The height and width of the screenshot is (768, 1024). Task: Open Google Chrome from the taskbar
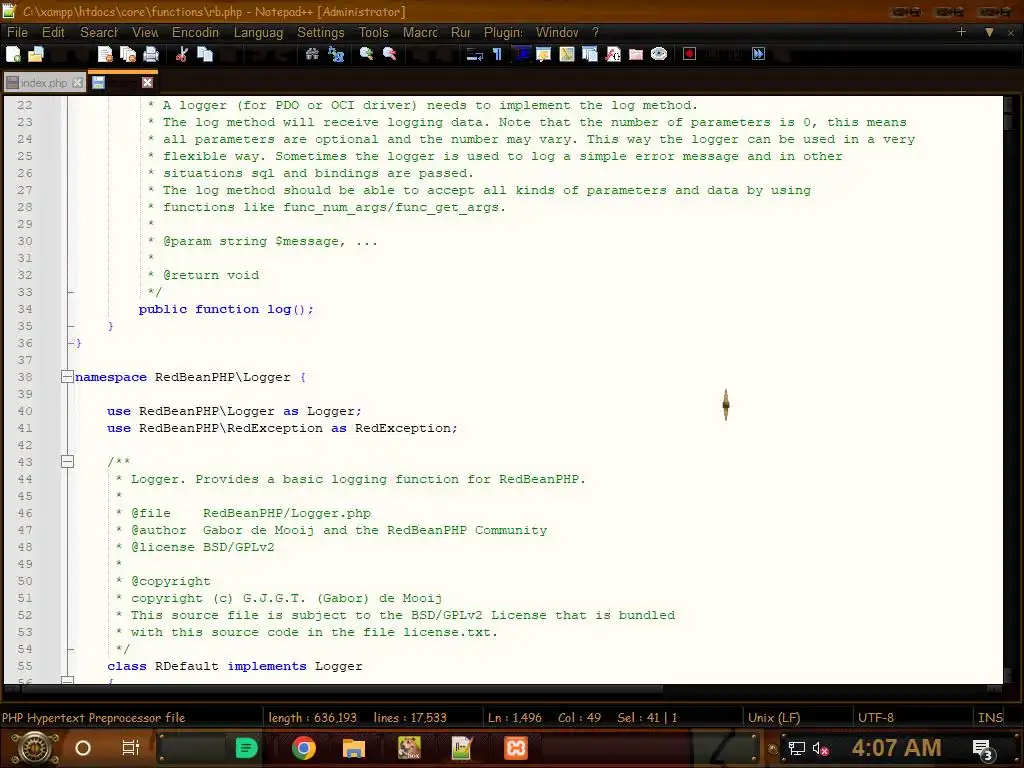point(304,748)
